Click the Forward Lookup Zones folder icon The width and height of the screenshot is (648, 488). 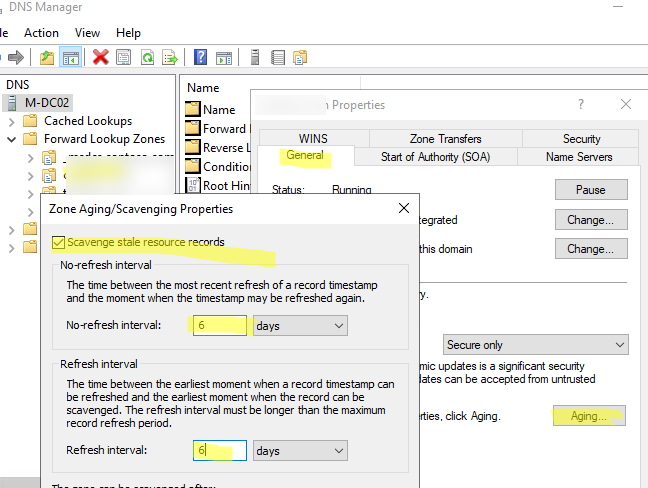pyautogui.click(x=30, y=139)
